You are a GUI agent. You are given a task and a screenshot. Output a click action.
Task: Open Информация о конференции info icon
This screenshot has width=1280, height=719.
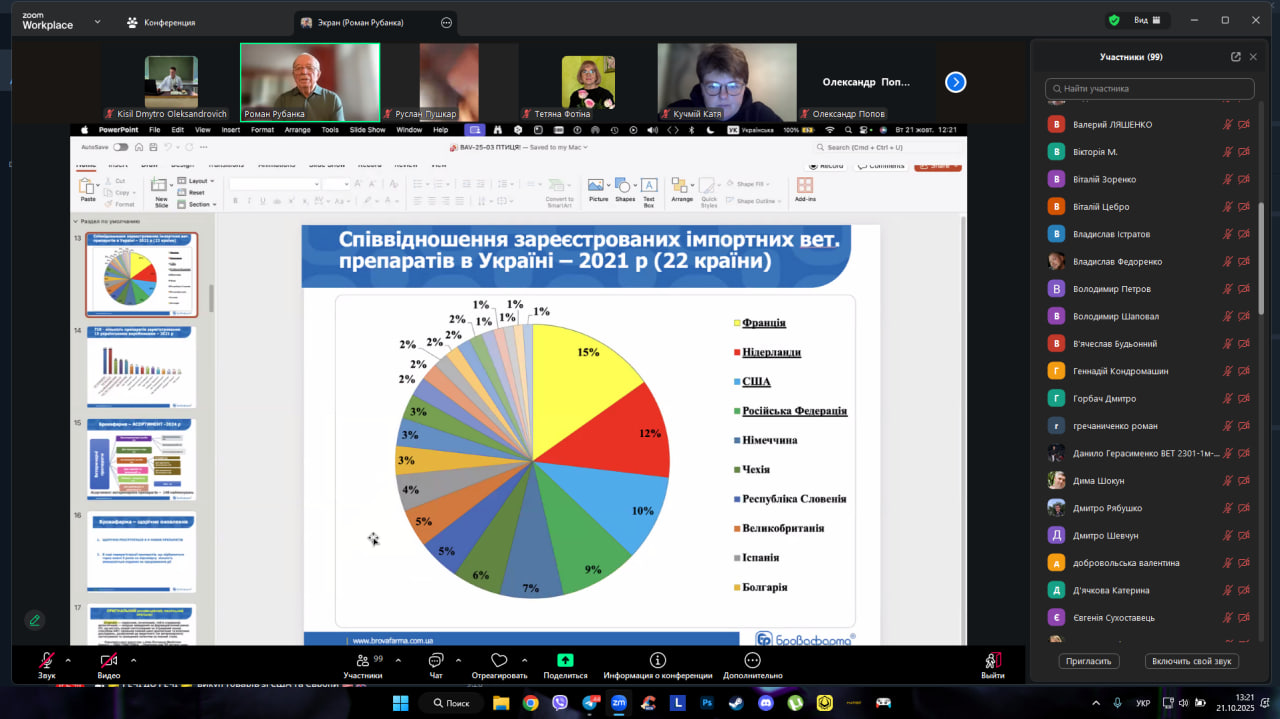coord(657,661)
